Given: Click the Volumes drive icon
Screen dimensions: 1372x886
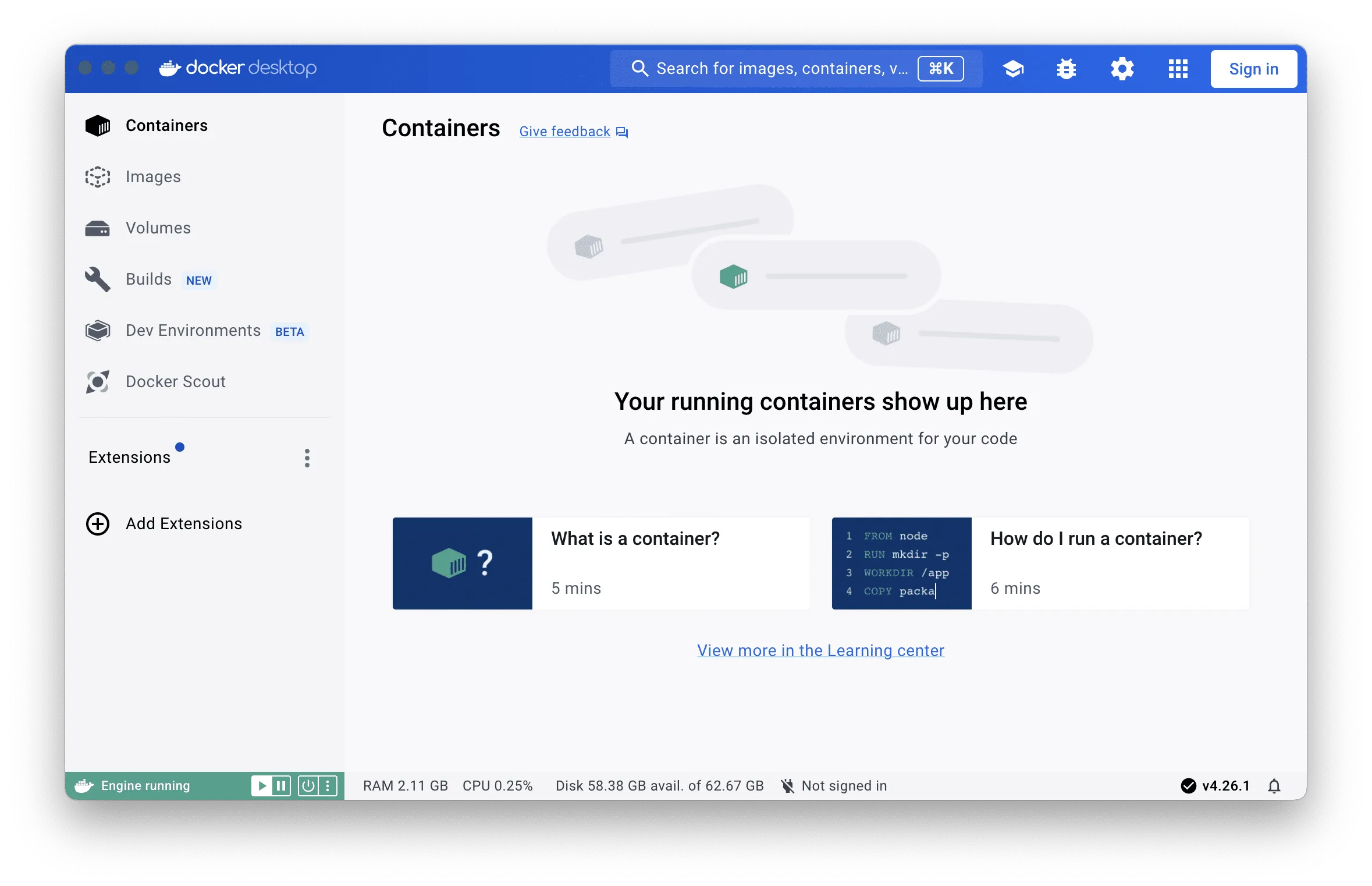Looking at the screenshot, I should click(x=97, y=228).
